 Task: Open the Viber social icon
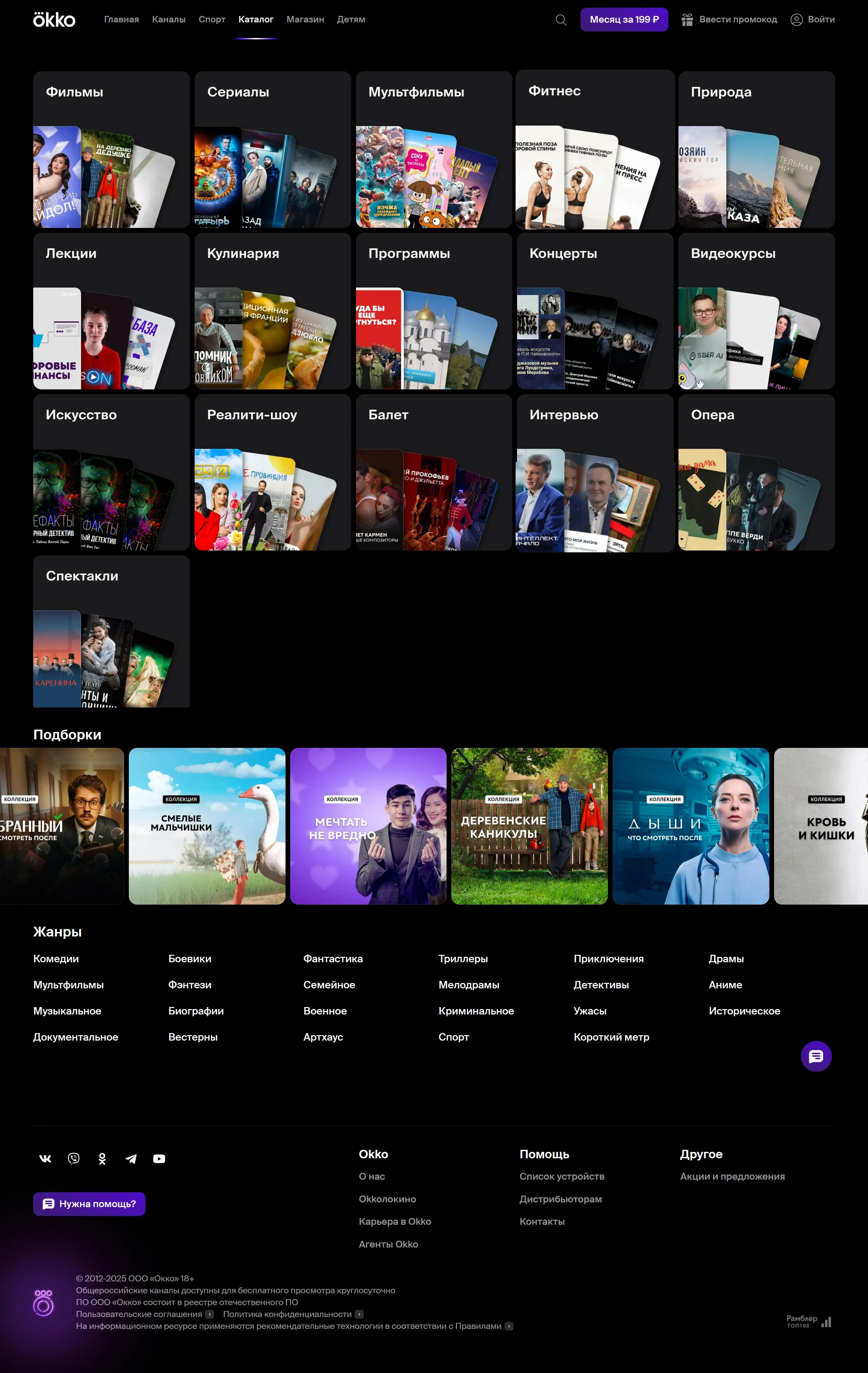point(74,1158)
